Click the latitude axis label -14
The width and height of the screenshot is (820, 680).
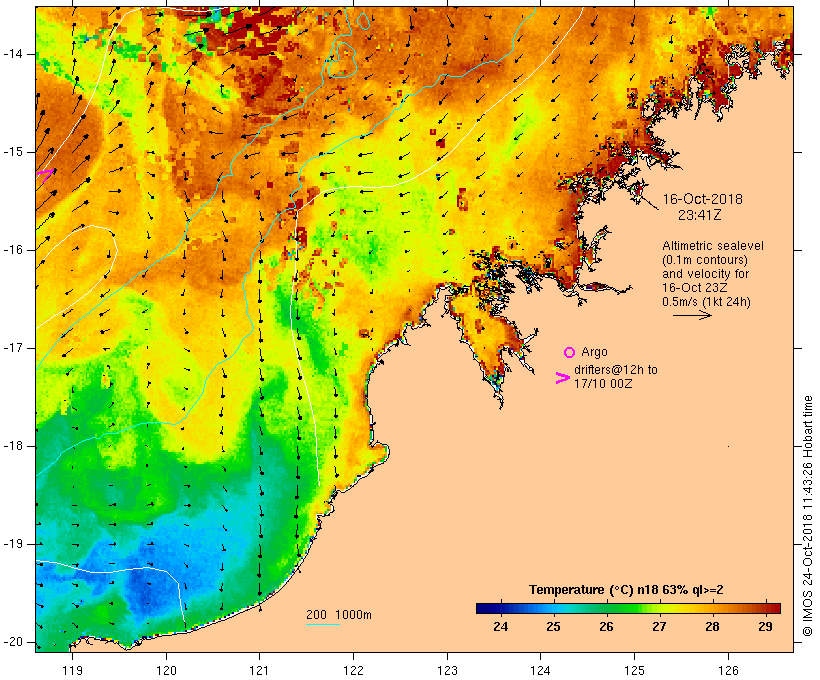coord(13,54)
